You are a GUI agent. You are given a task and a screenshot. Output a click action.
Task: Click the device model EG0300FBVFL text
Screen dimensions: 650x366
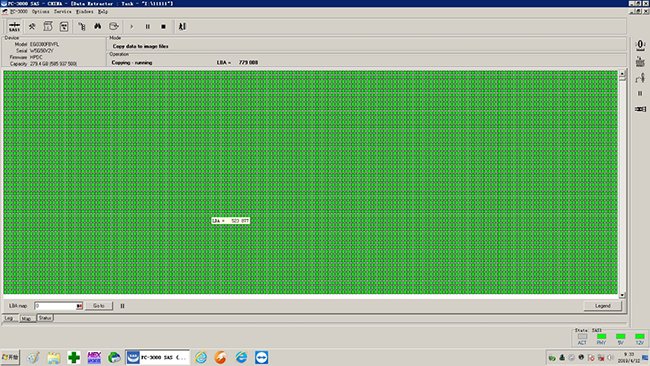[x=44, y=44]
